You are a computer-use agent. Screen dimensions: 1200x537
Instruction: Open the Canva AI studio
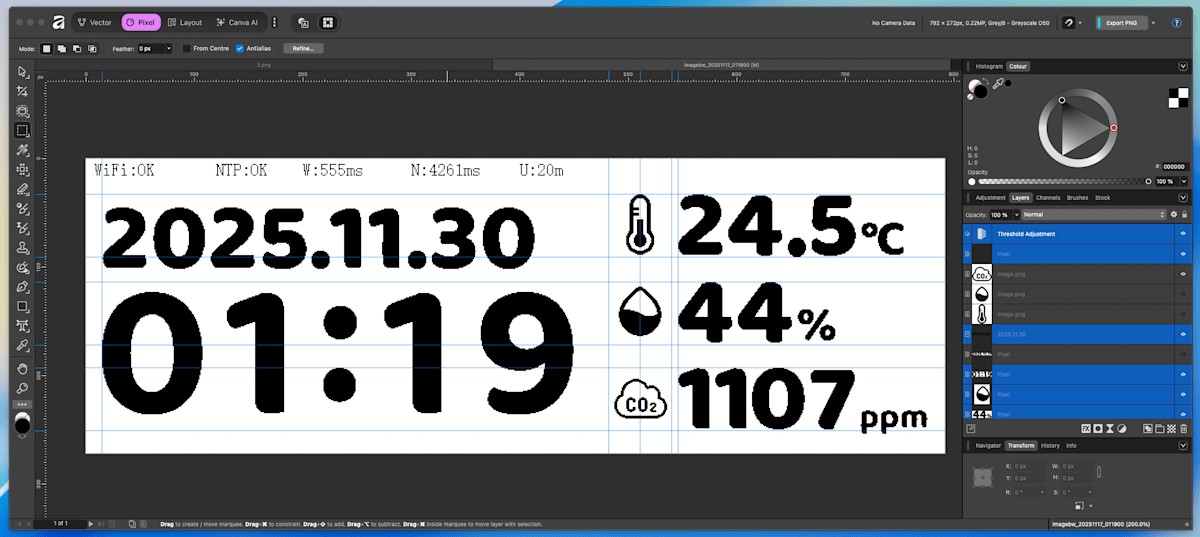point(238,22)
